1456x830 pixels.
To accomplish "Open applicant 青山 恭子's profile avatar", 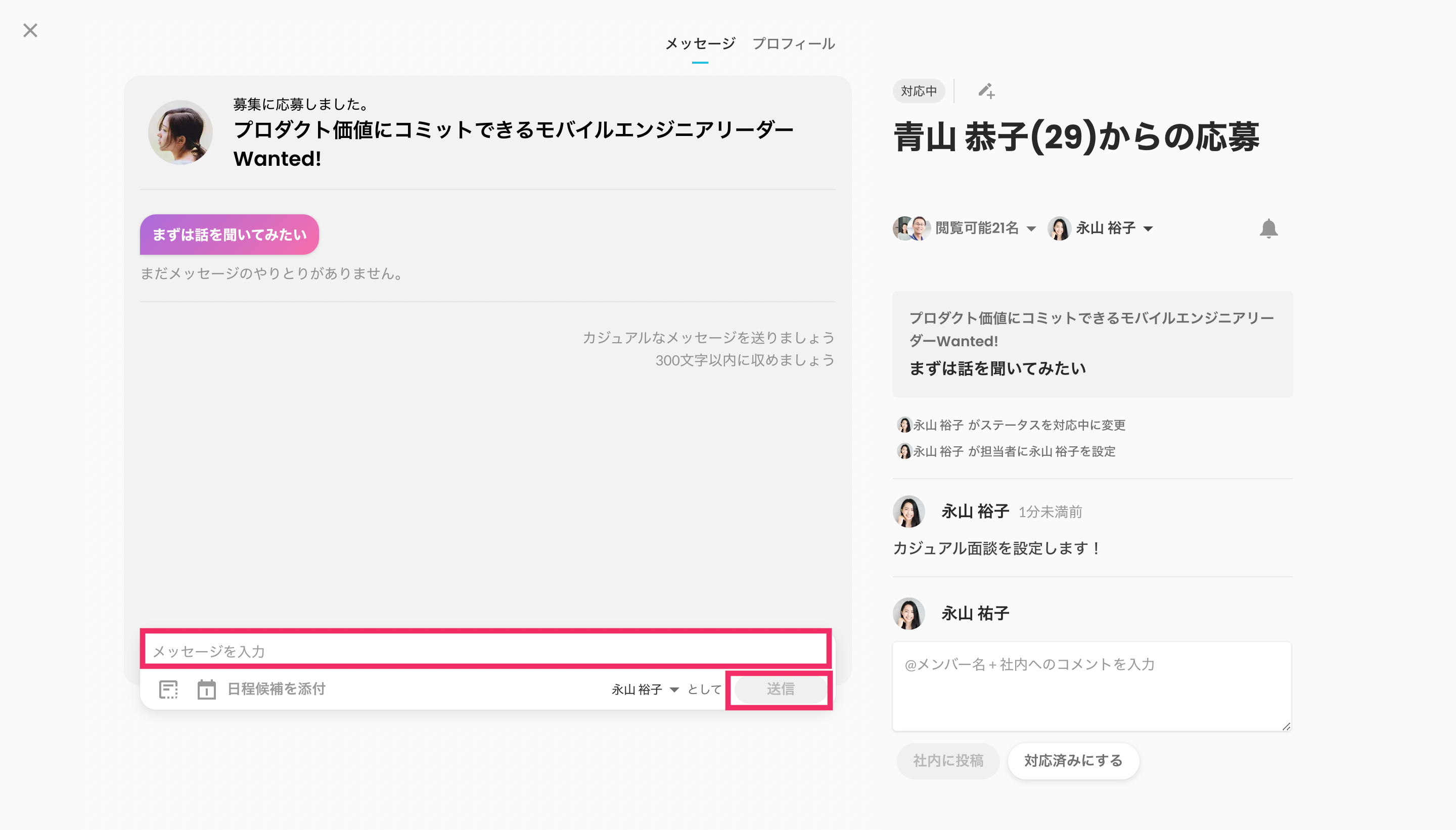I will click(x=180, y=132).
